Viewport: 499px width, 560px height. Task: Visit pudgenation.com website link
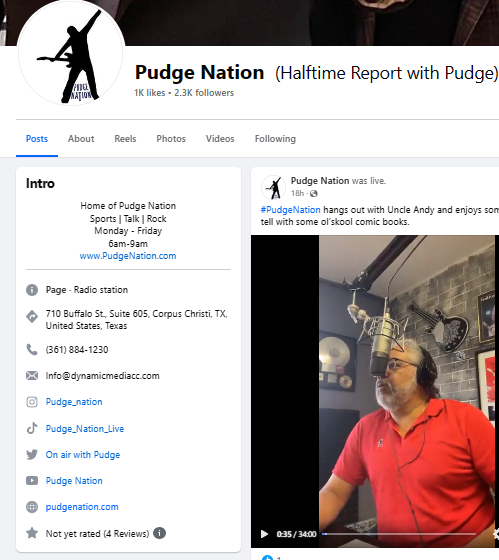tap(82, 507)
